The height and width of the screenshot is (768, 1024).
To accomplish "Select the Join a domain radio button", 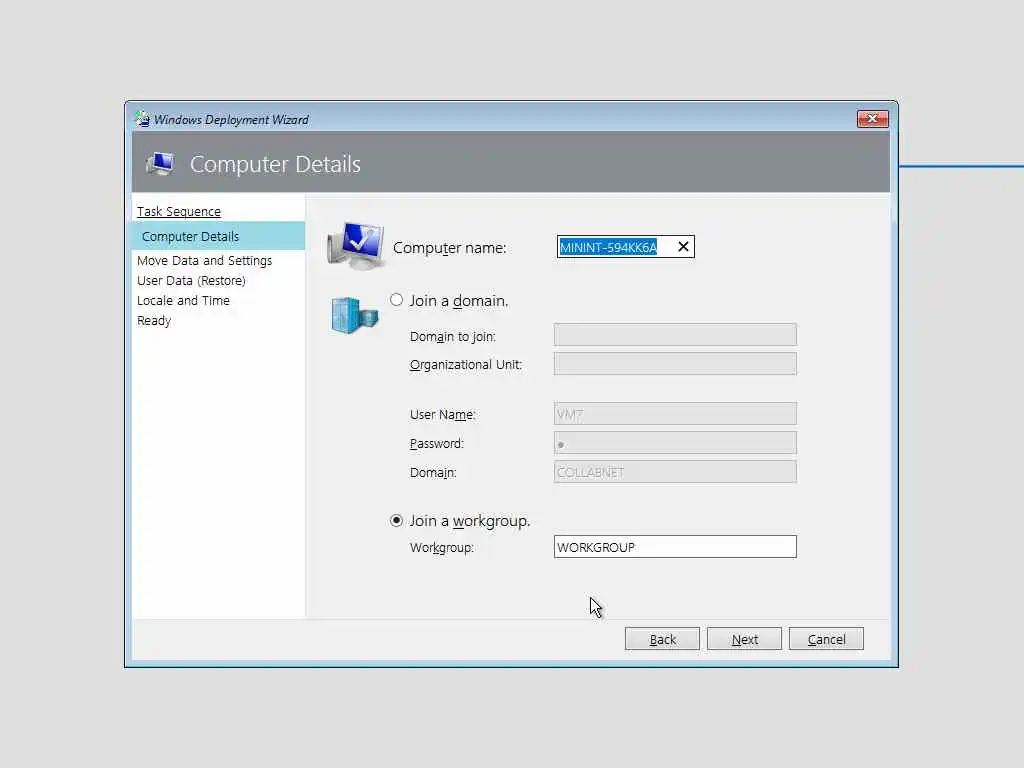I will point(396,300).
